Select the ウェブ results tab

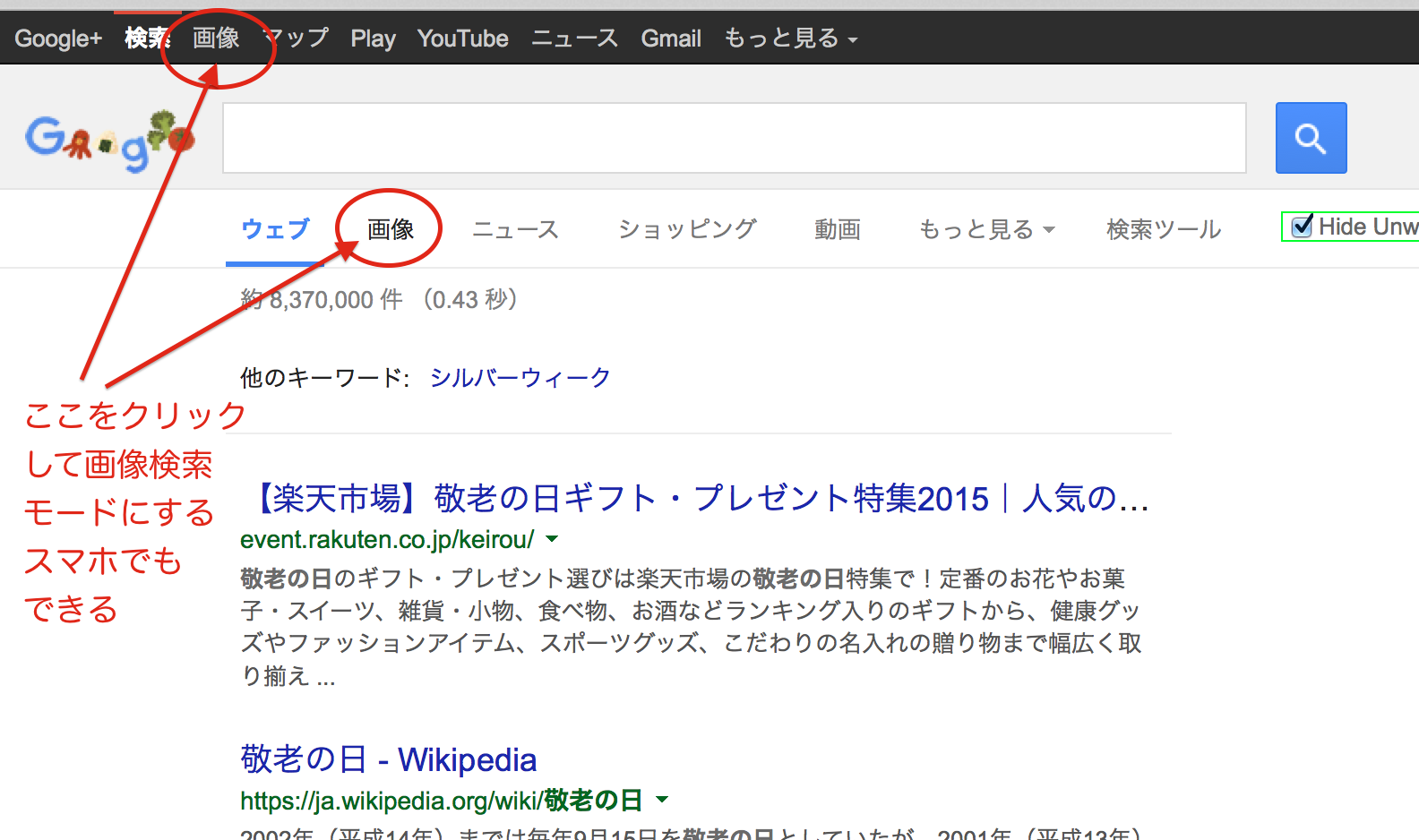pyautogui.click(x=275, y=229)
